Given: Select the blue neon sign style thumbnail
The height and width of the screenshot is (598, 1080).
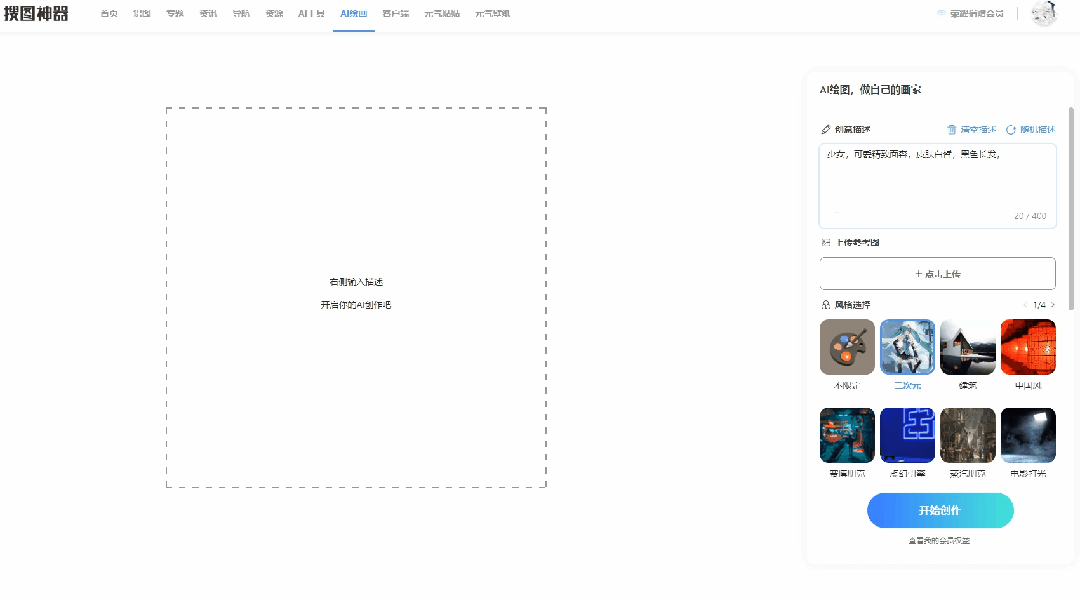Looking at the screenshot, I should 907,435.
